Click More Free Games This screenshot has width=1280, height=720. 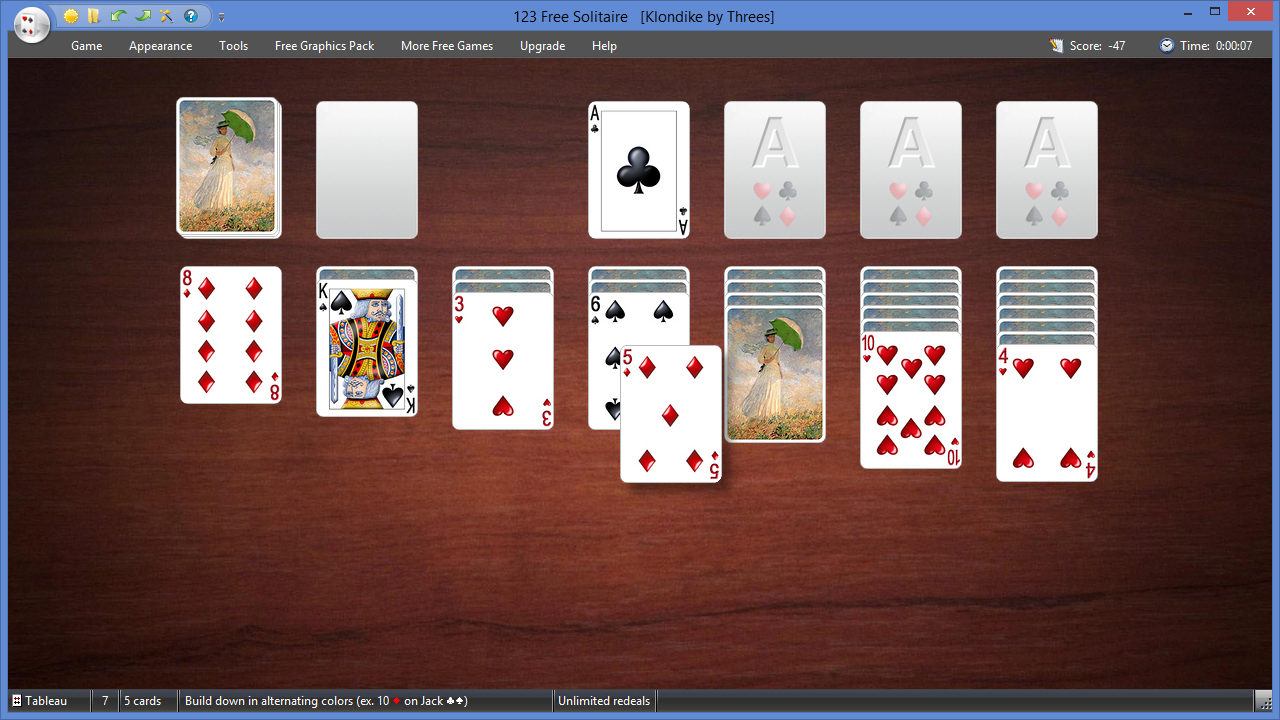[446, 45]
